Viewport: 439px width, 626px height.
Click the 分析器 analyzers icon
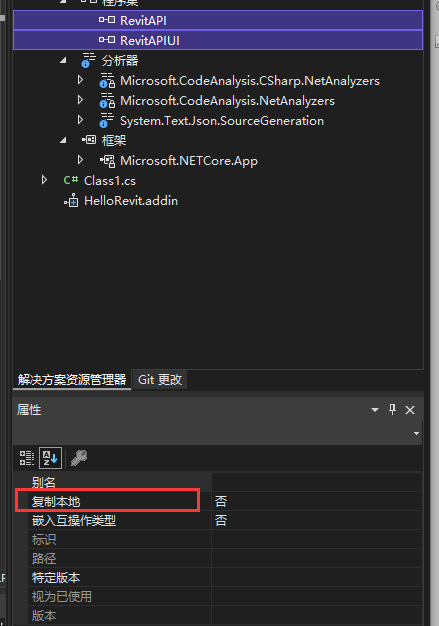pyautogui.click(x=89, y=60)
